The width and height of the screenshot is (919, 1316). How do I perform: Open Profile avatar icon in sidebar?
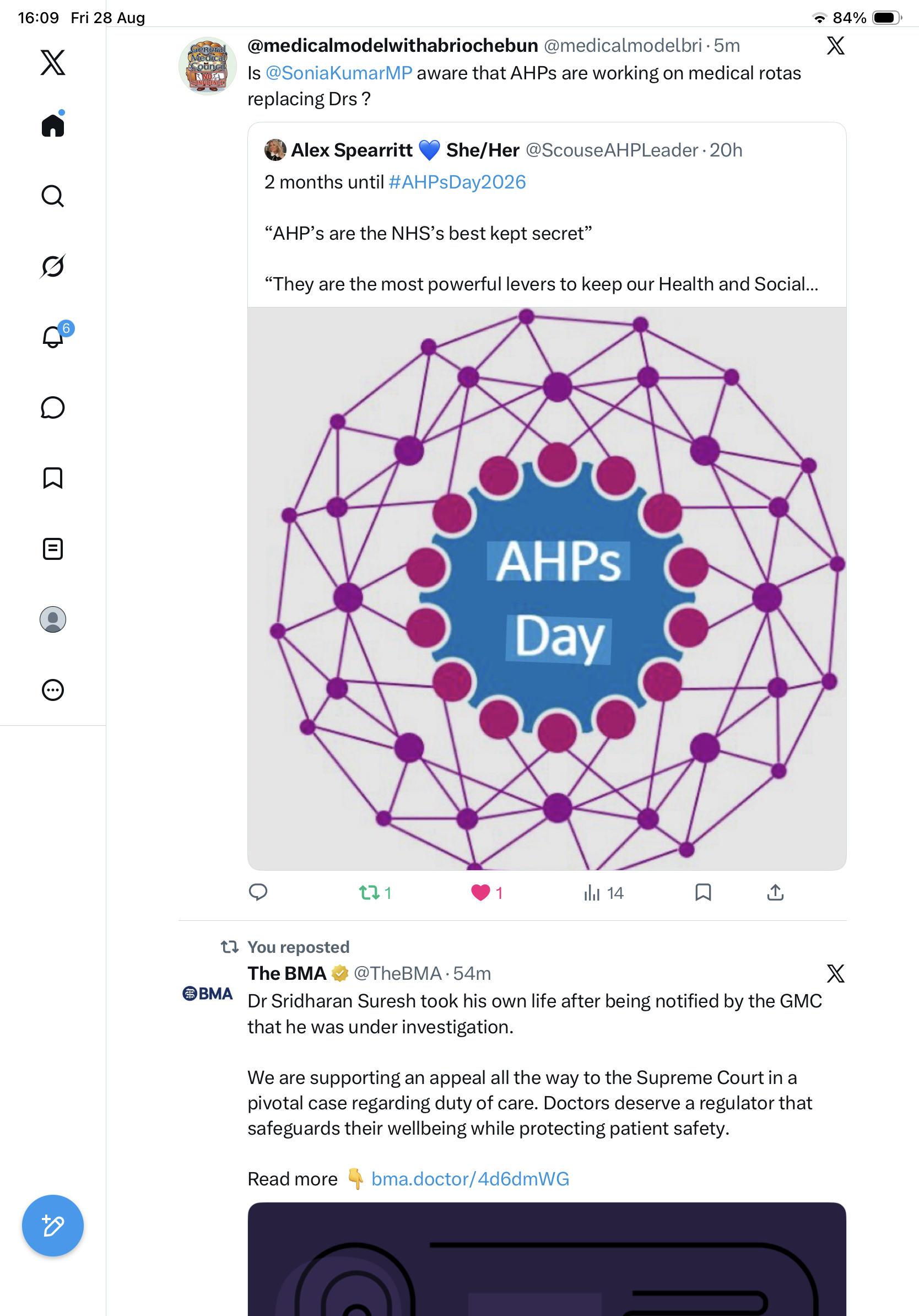53,619
